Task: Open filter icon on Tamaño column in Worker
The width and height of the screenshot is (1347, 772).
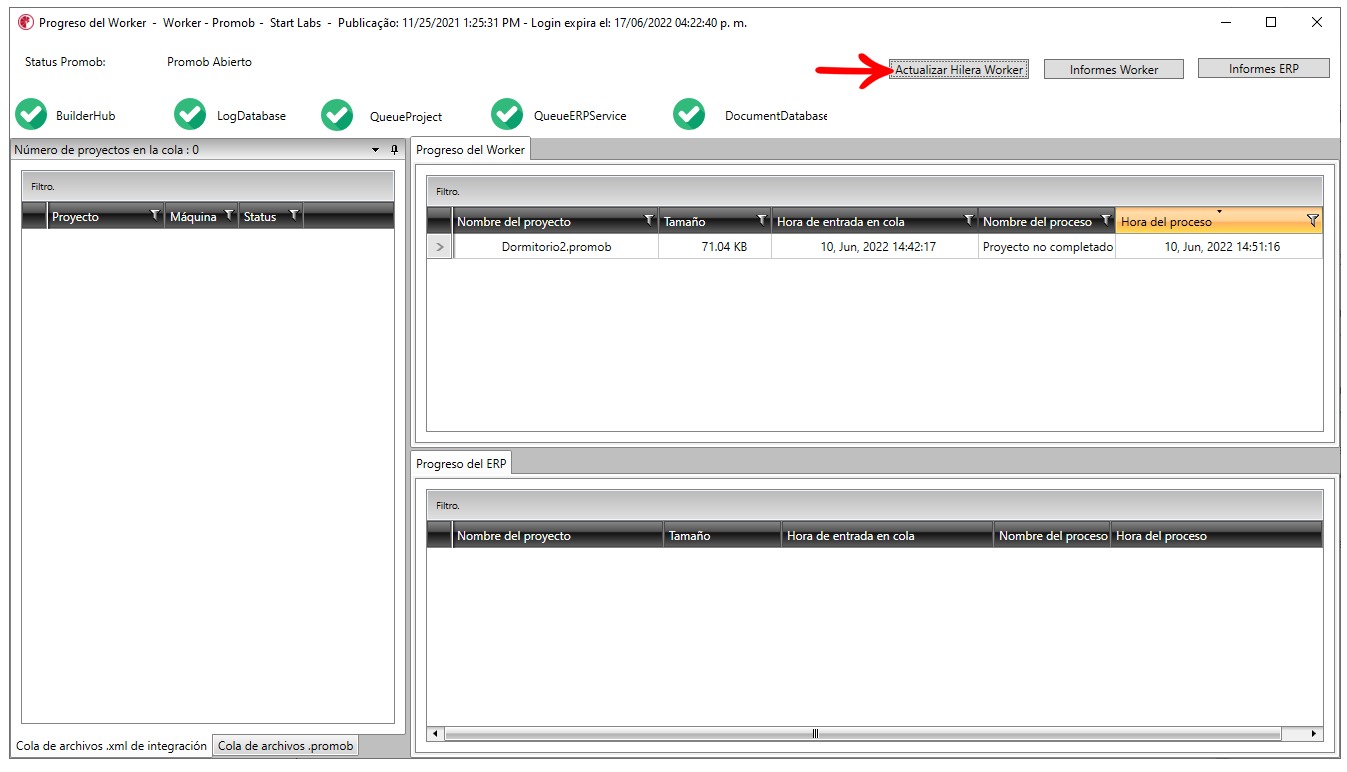Action: [x=762, y=220]
